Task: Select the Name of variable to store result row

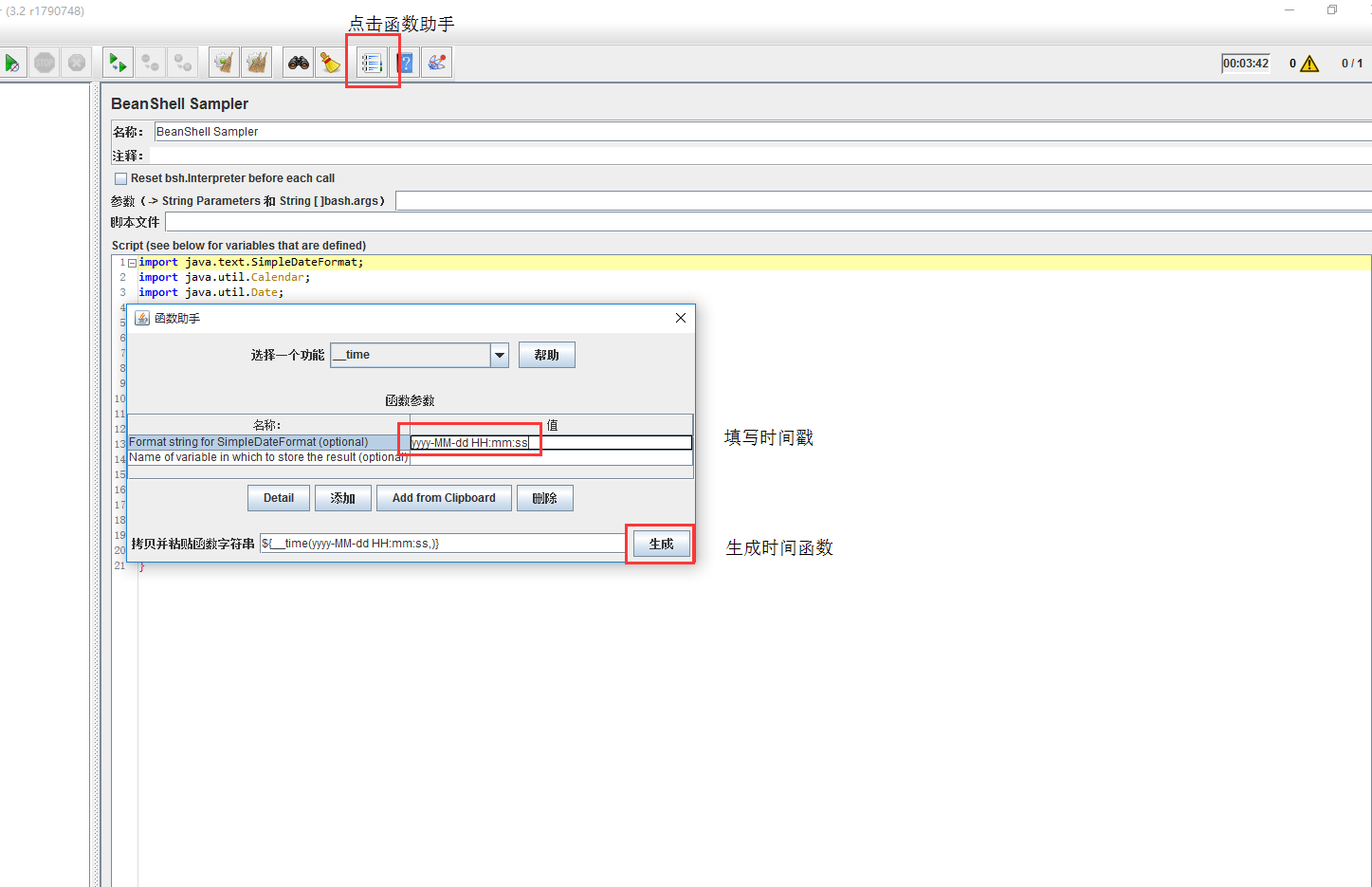Action: (x=269, y=457)
